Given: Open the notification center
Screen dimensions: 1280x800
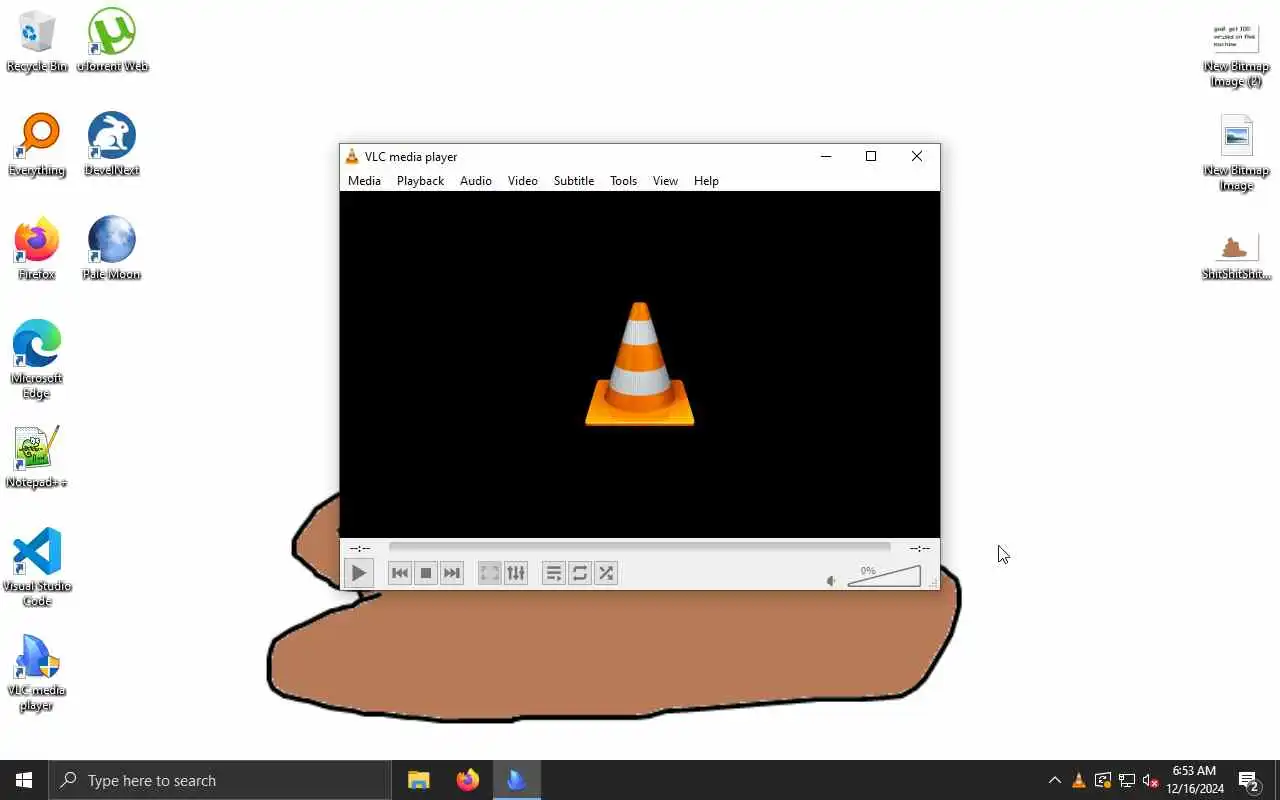Looking at the screenshot, I should pos(1248,781).
